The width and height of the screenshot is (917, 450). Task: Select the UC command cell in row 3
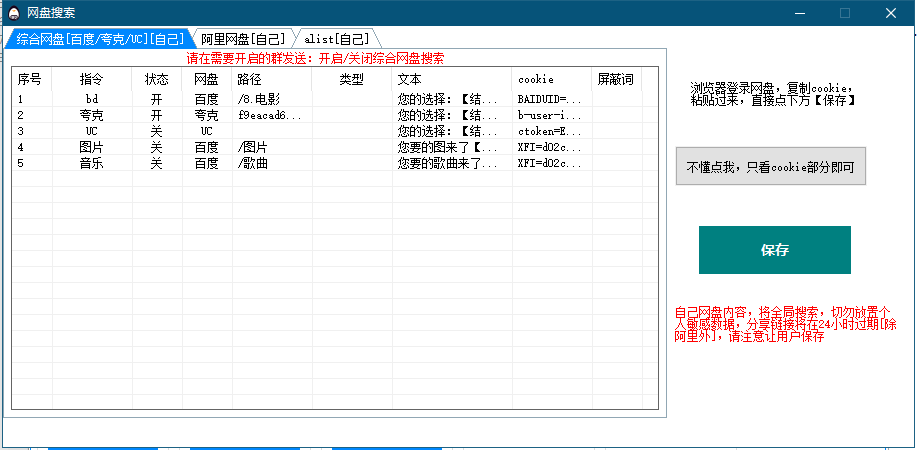tap(92, 131)
